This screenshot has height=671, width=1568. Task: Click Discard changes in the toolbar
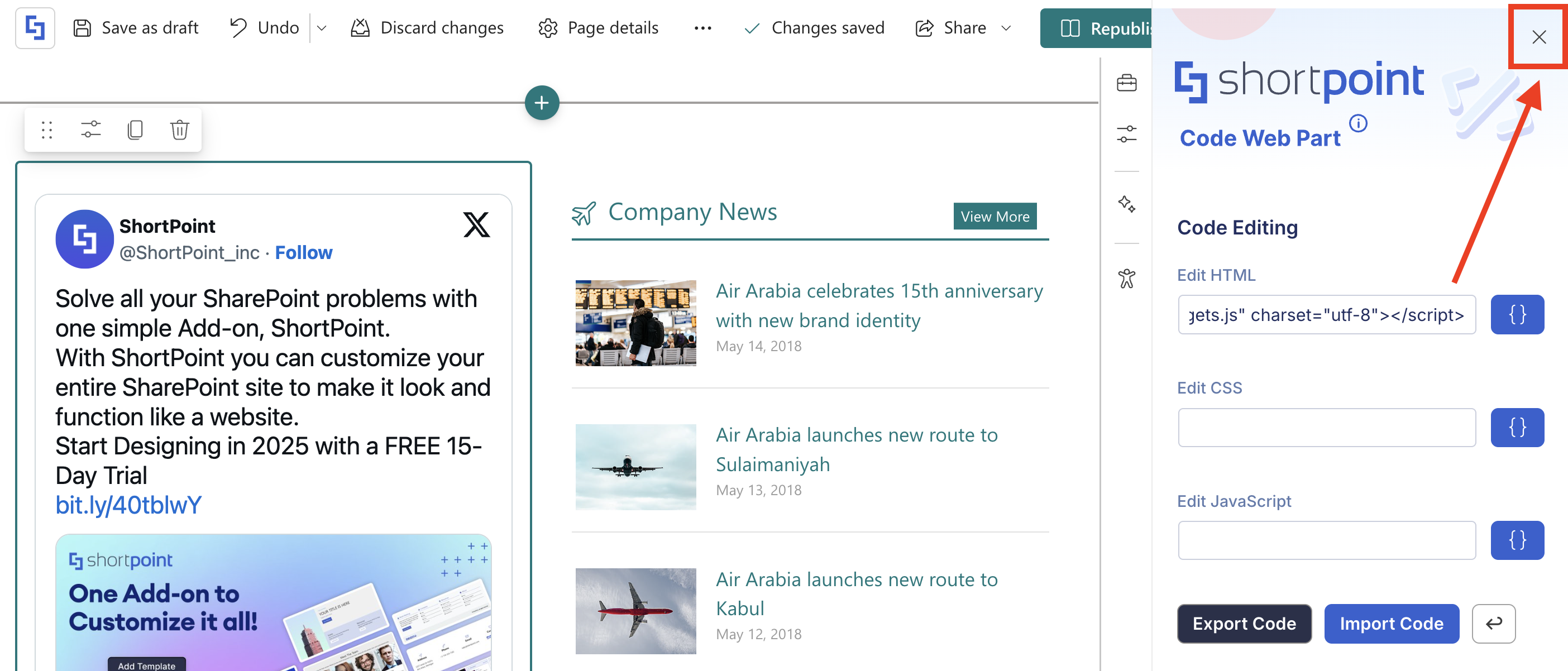[427, 28]
